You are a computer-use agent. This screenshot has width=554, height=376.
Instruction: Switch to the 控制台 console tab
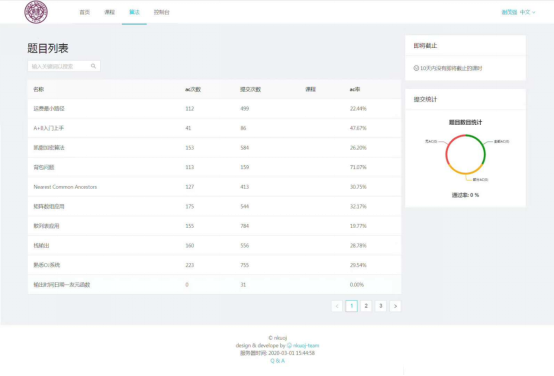(x=161, y=12)
